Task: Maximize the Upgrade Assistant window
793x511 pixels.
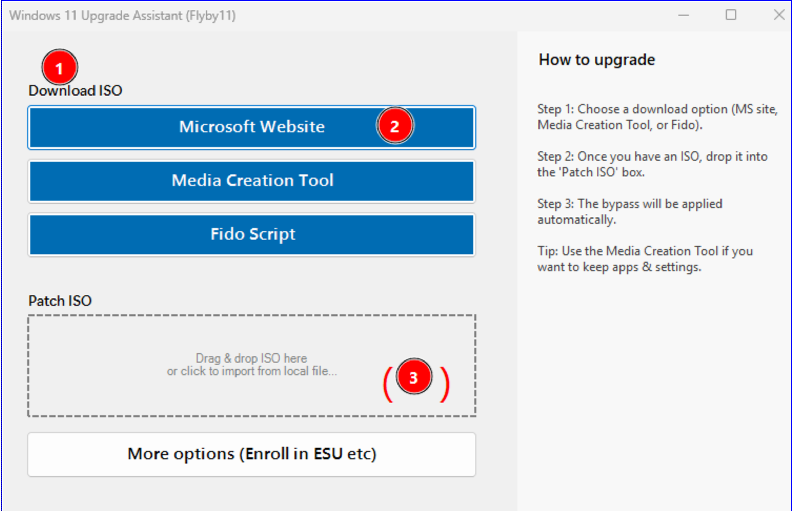Action: (731, 15)
